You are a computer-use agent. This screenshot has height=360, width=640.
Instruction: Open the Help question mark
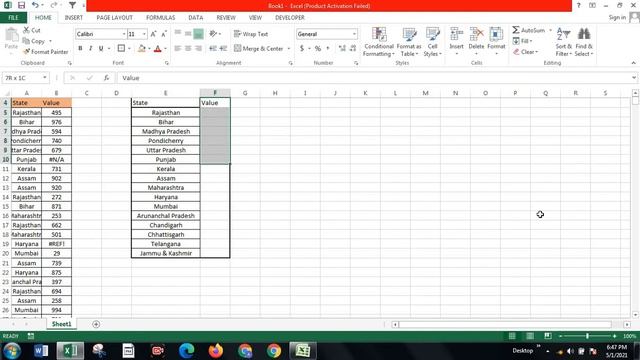click(x=579, y=5)
